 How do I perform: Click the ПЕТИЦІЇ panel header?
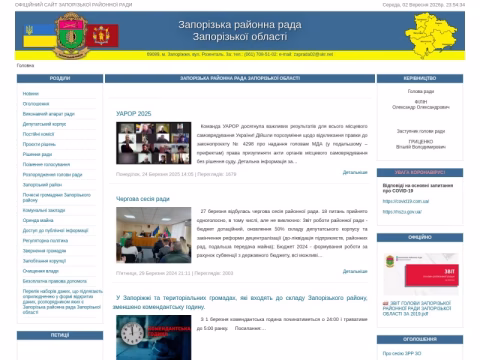[x=60, y=335]
